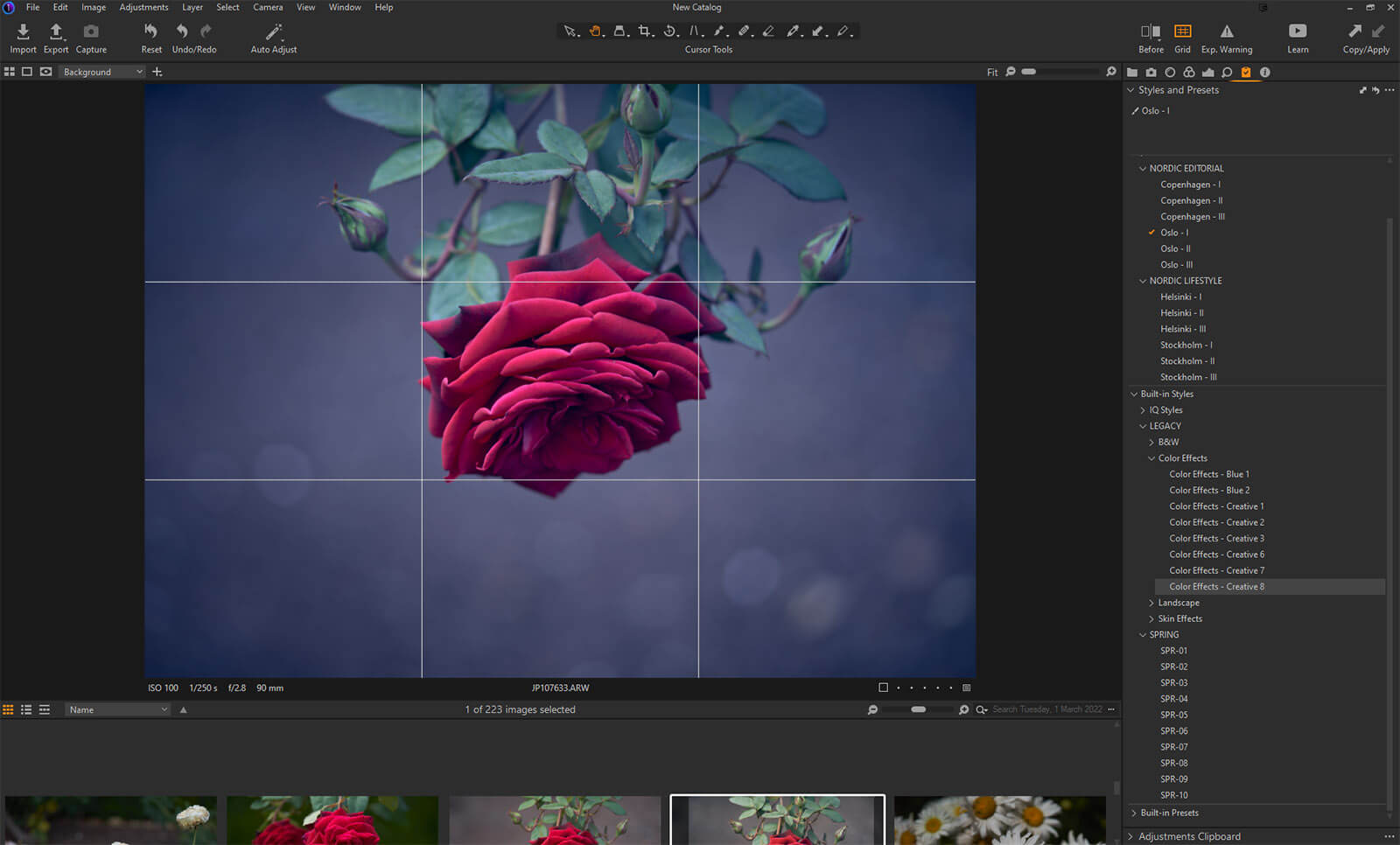This screenshot has width=1400, height=845.
Task: Open the Background layer dropdown
Action: click(x=102, y=72)
